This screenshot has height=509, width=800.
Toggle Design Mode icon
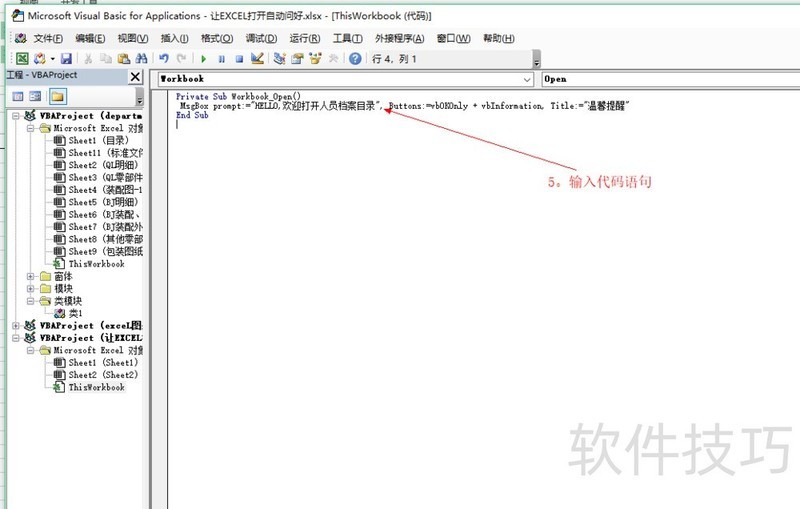[x=257, y=59]
